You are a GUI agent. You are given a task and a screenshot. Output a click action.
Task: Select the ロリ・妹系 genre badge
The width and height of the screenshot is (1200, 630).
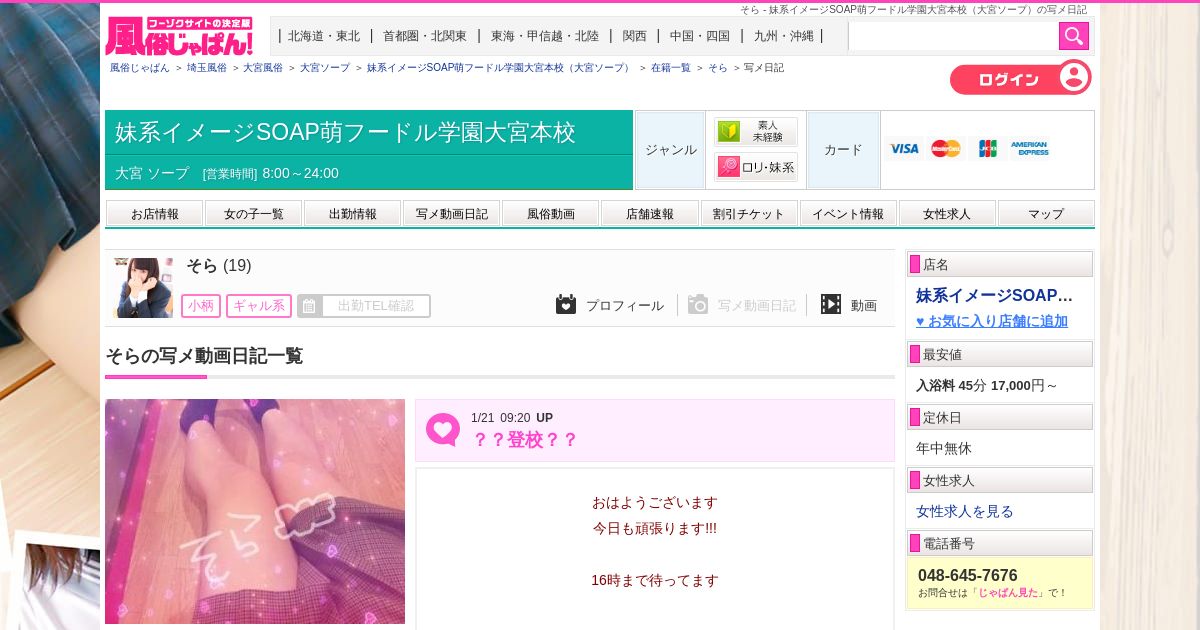coord(756,167)
